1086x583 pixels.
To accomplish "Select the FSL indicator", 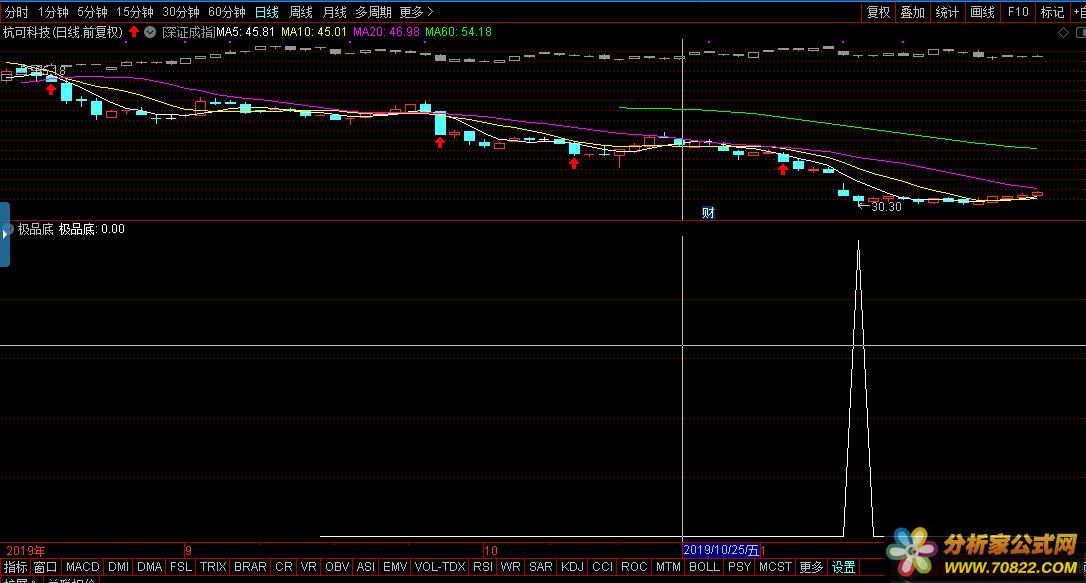I will click(181, 567).
